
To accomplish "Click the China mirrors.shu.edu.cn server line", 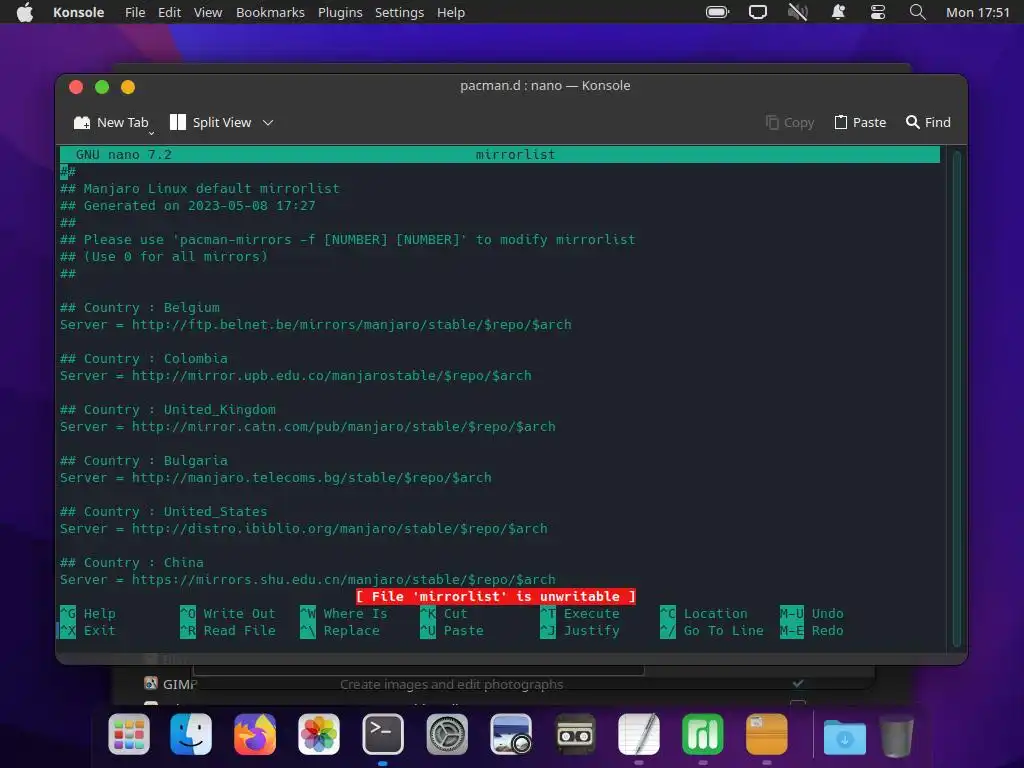I will pos(308,579).
